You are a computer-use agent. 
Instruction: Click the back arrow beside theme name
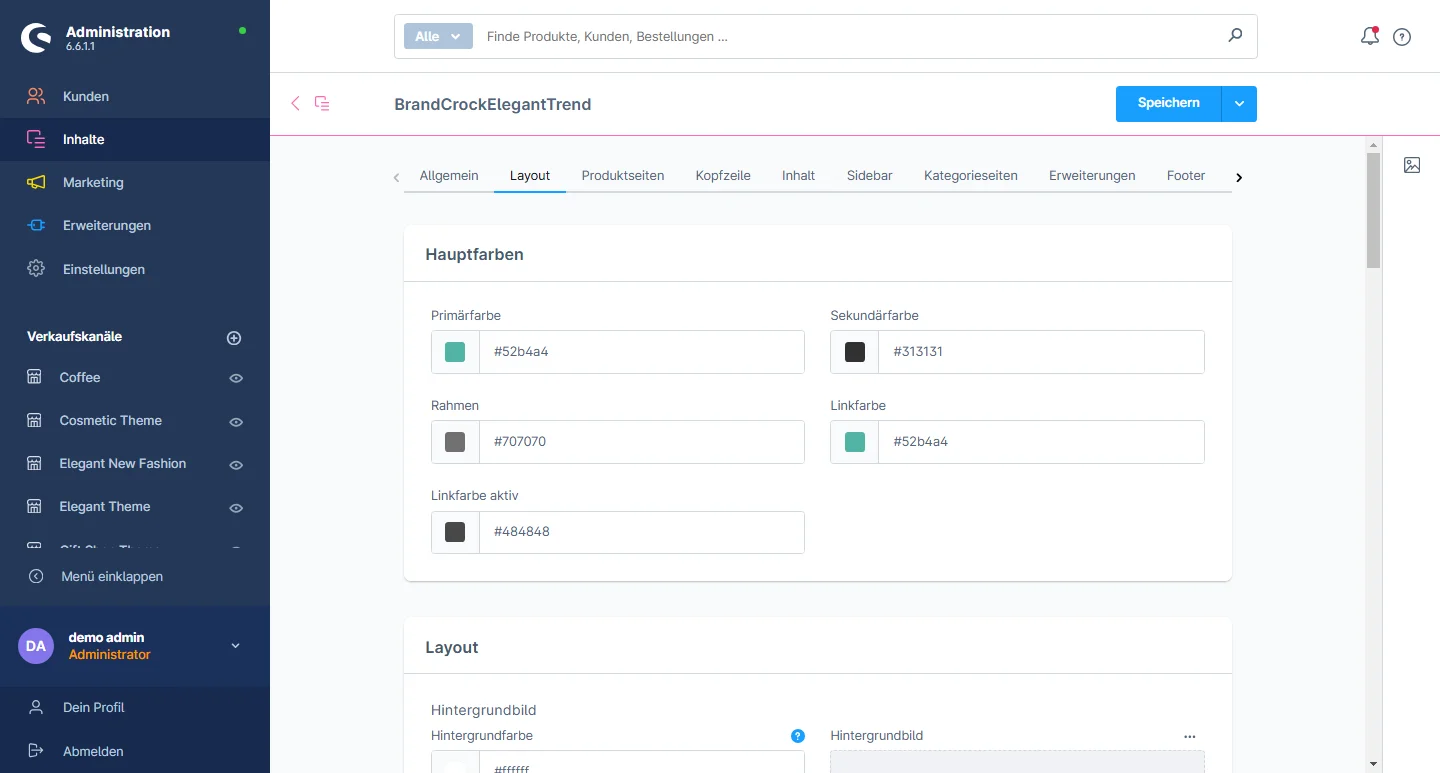[295, 103]
